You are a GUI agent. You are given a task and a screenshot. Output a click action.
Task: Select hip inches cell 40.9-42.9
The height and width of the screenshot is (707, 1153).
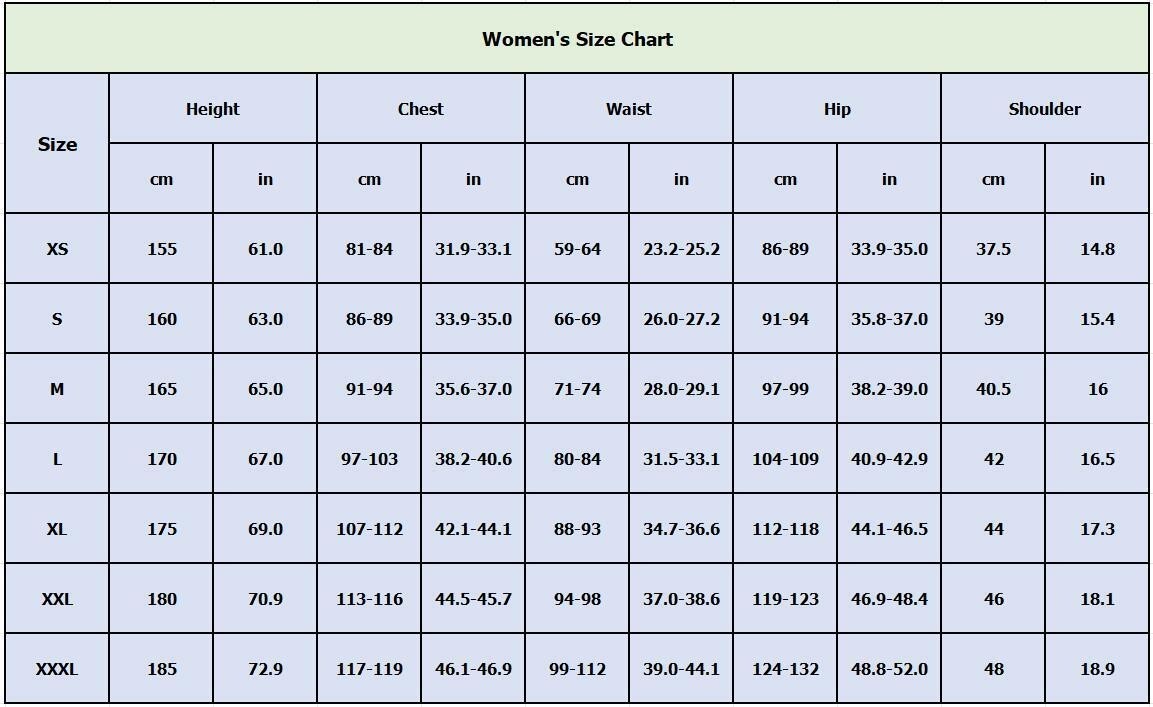pos(889,459)
